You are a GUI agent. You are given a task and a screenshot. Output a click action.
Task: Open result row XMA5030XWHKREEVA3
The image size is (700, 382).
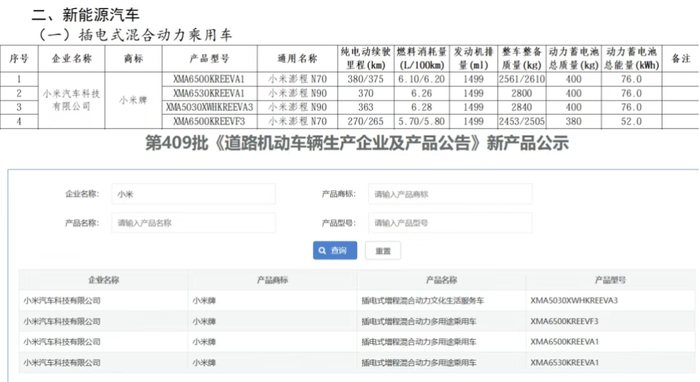(357, 300)
